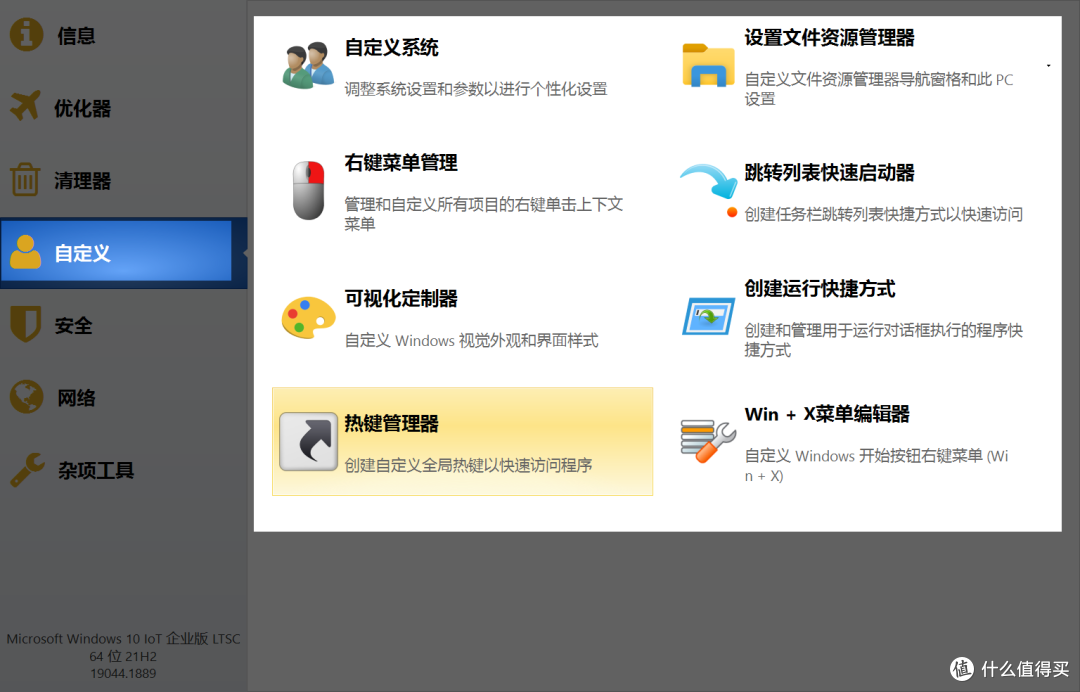Click the 自定义 person icon in sidebar

coord(25,252)
